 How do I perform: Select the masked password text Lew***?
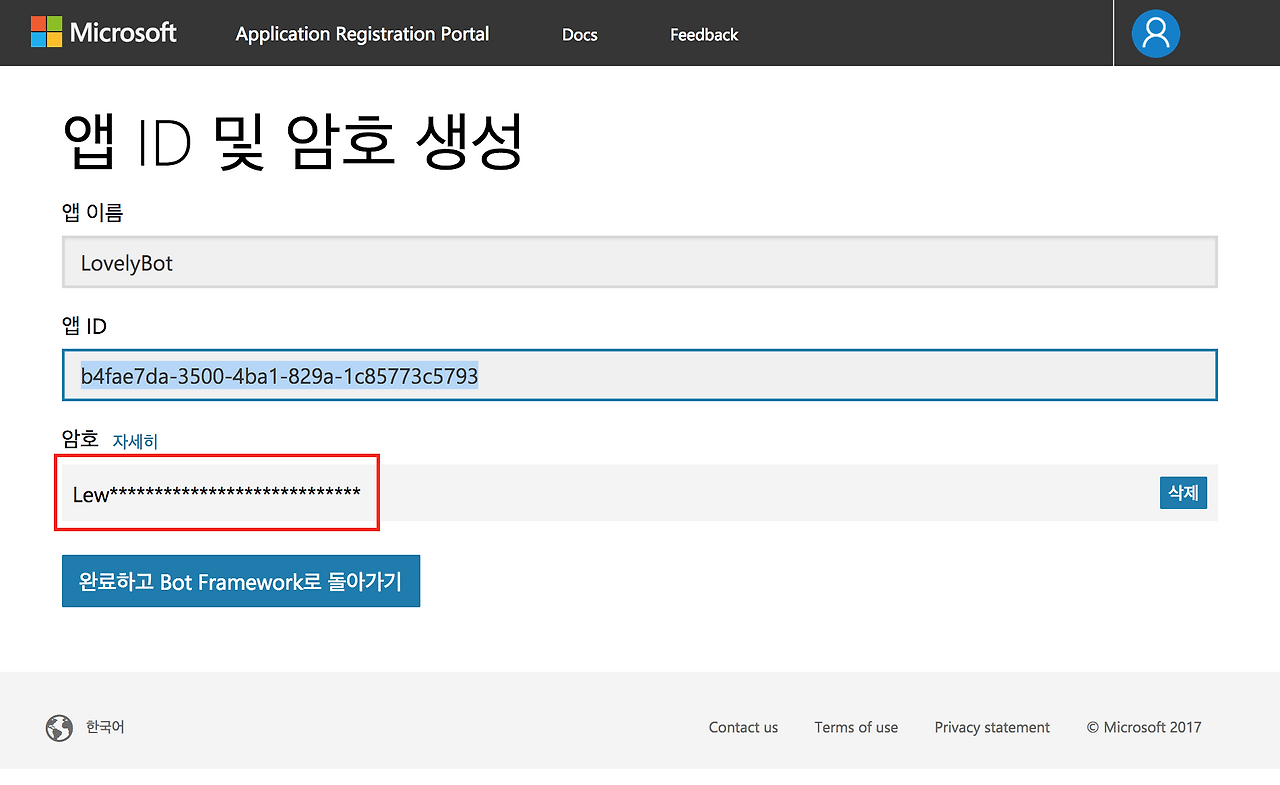point(217,494)
